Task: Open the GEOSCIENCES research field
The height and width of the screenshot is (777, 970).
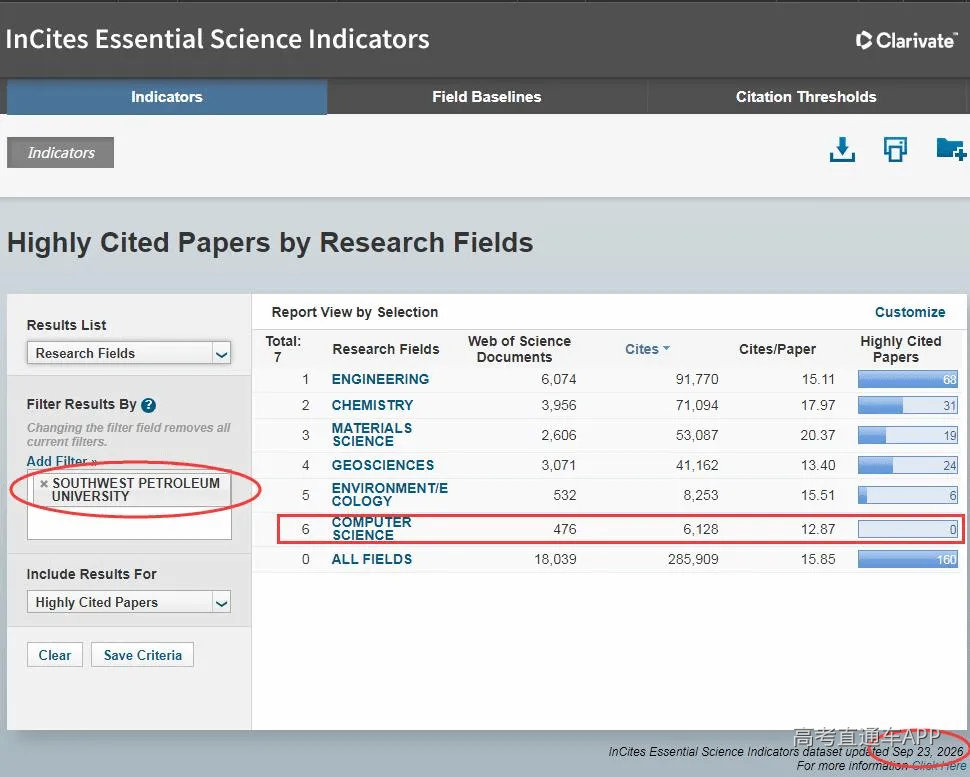Action: tap(383, 465)
